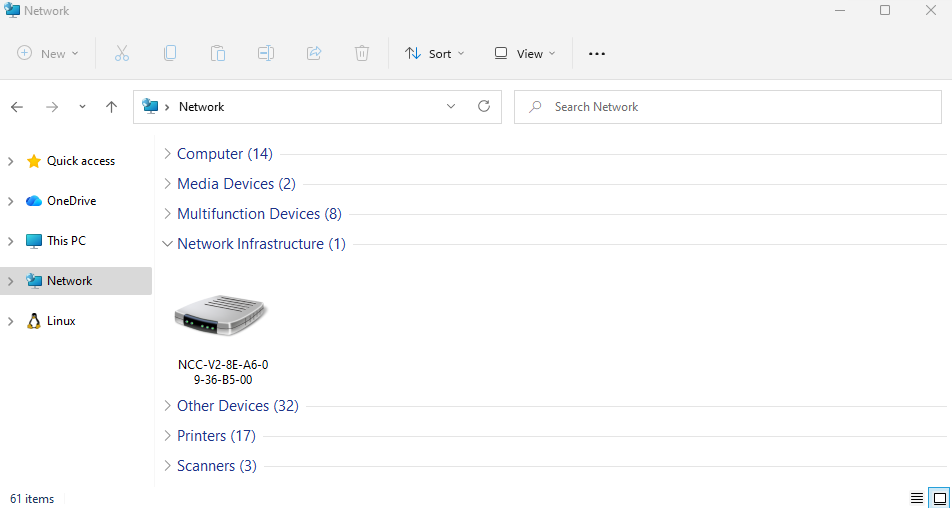Image resolution: width=952 pixels, height=508 pixels.
Task: Go back with the left arrow
Action: pyautogui.click(x=16, y=107)
